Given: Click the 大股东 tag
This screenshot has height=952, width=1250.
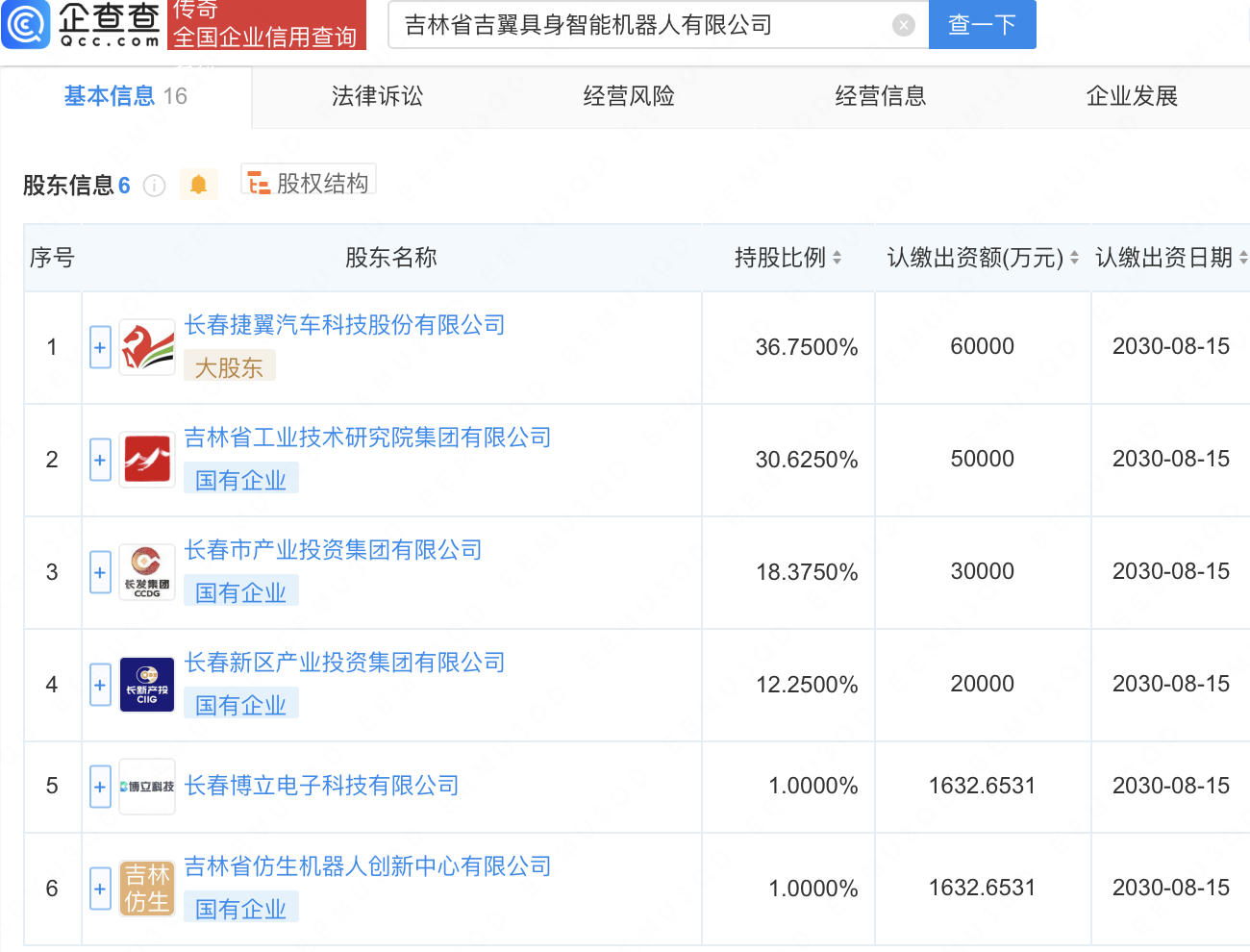Looking at the screenshot, I should pyautogui.click(x=230, y=367).
